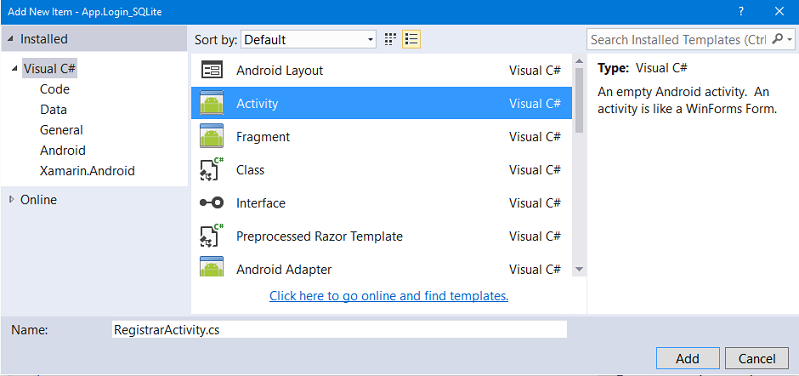Switch to medium icons list view

(411, 39)
